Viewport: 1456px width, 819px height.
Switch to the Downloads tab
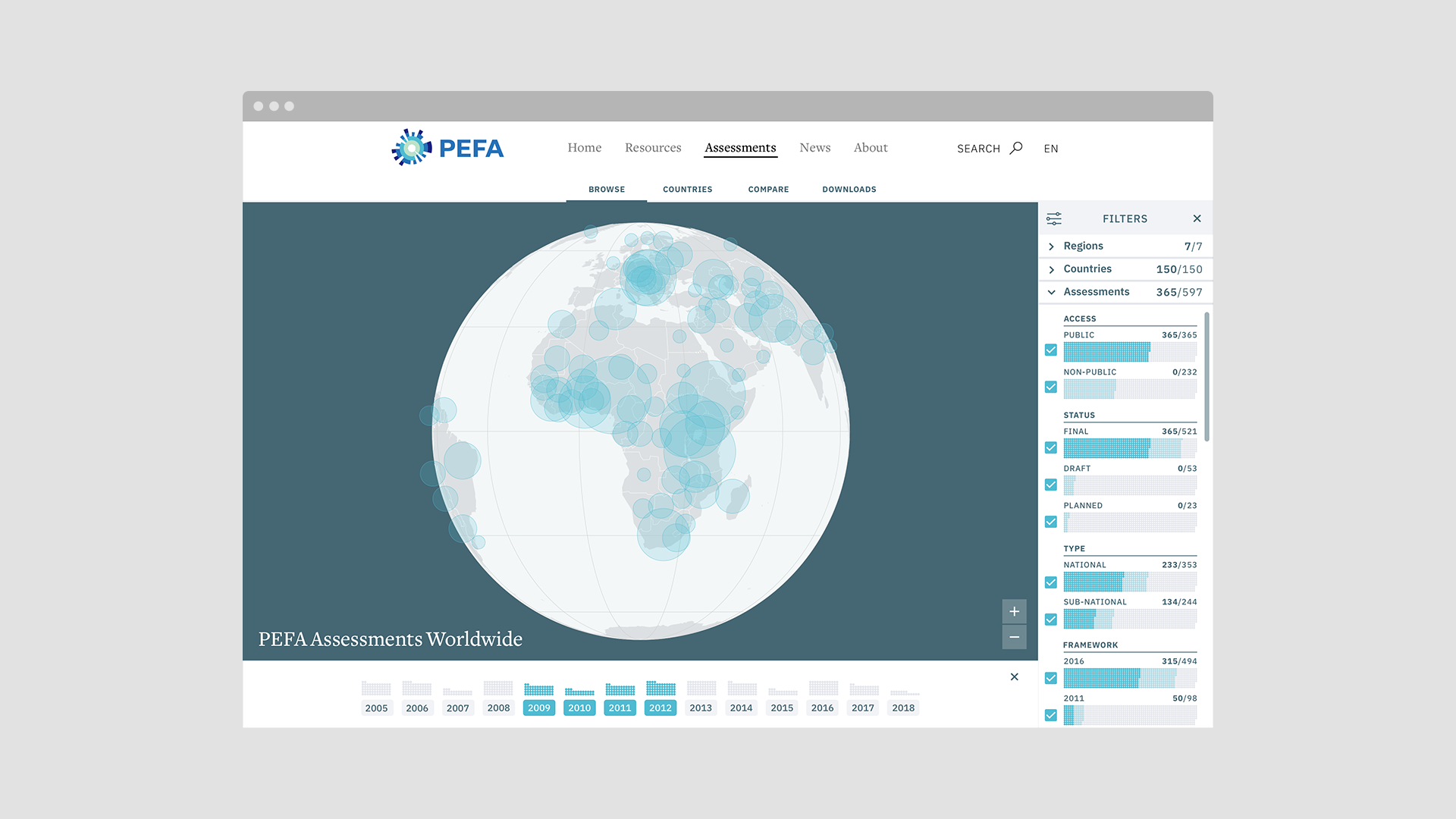click(849, 190)
